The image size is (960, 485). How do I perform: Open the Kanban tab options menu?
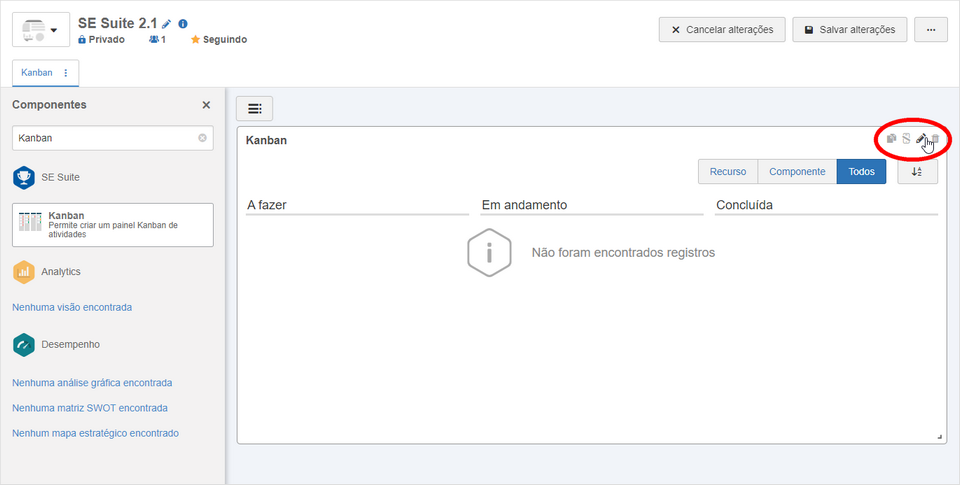click(x=66, y=73)
